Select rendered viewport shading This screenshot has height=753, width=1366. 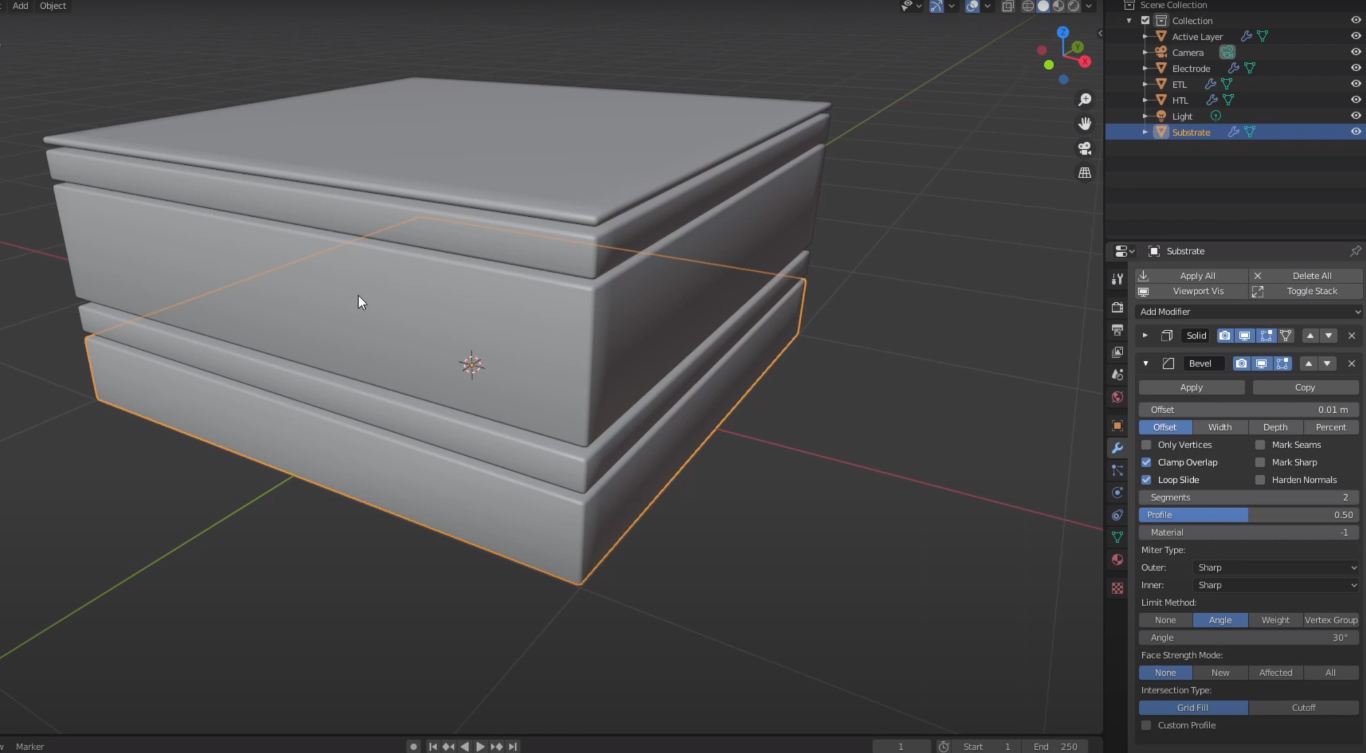pos(1073,6)
